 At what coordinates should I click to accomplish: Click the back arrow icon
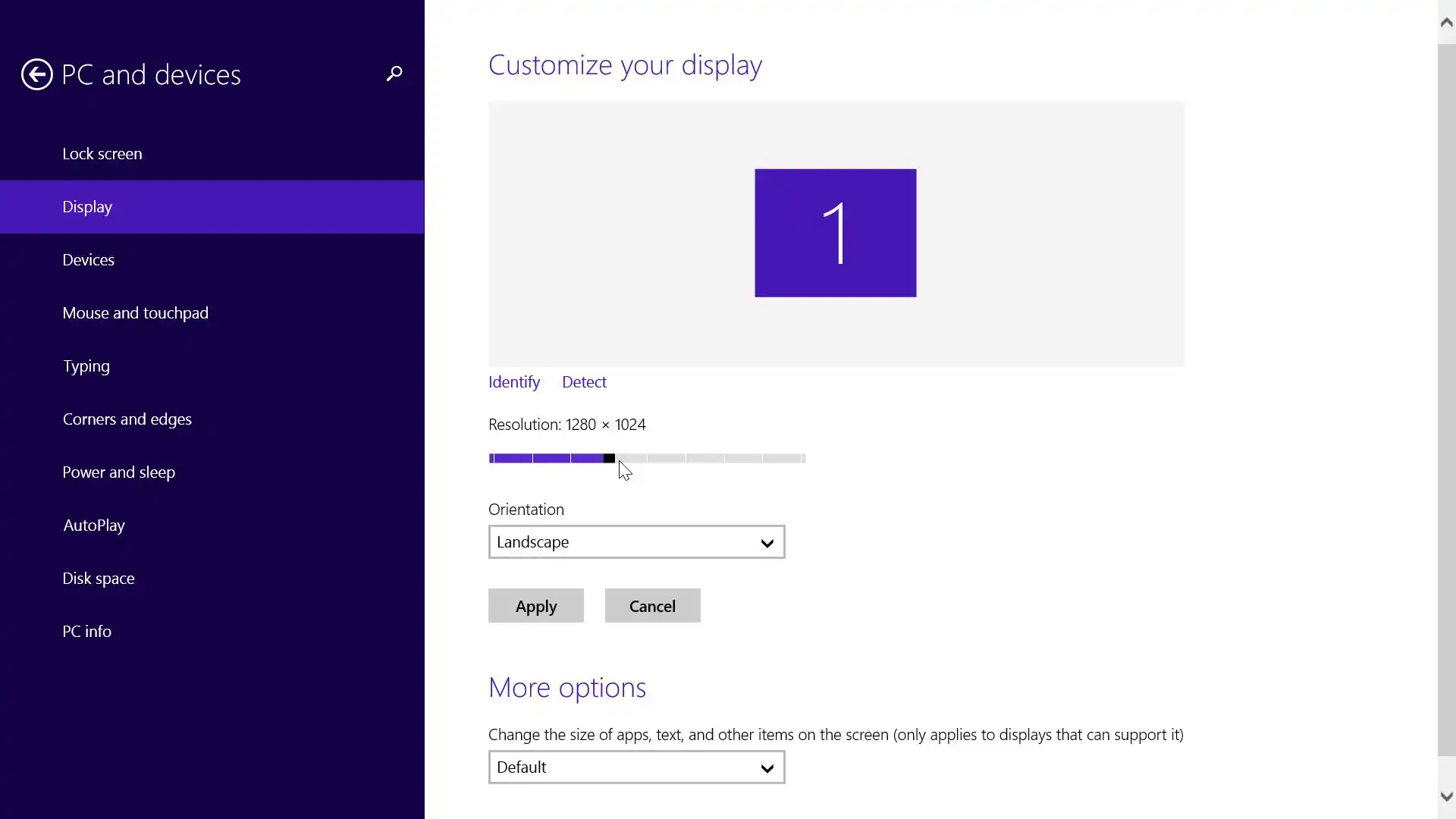pyautogui.click(x=36, y=74)
